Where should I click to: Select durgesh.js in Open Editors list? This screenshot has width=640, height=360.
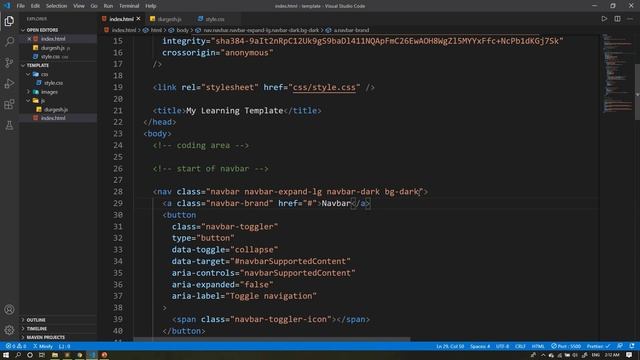tap(58, 48)
